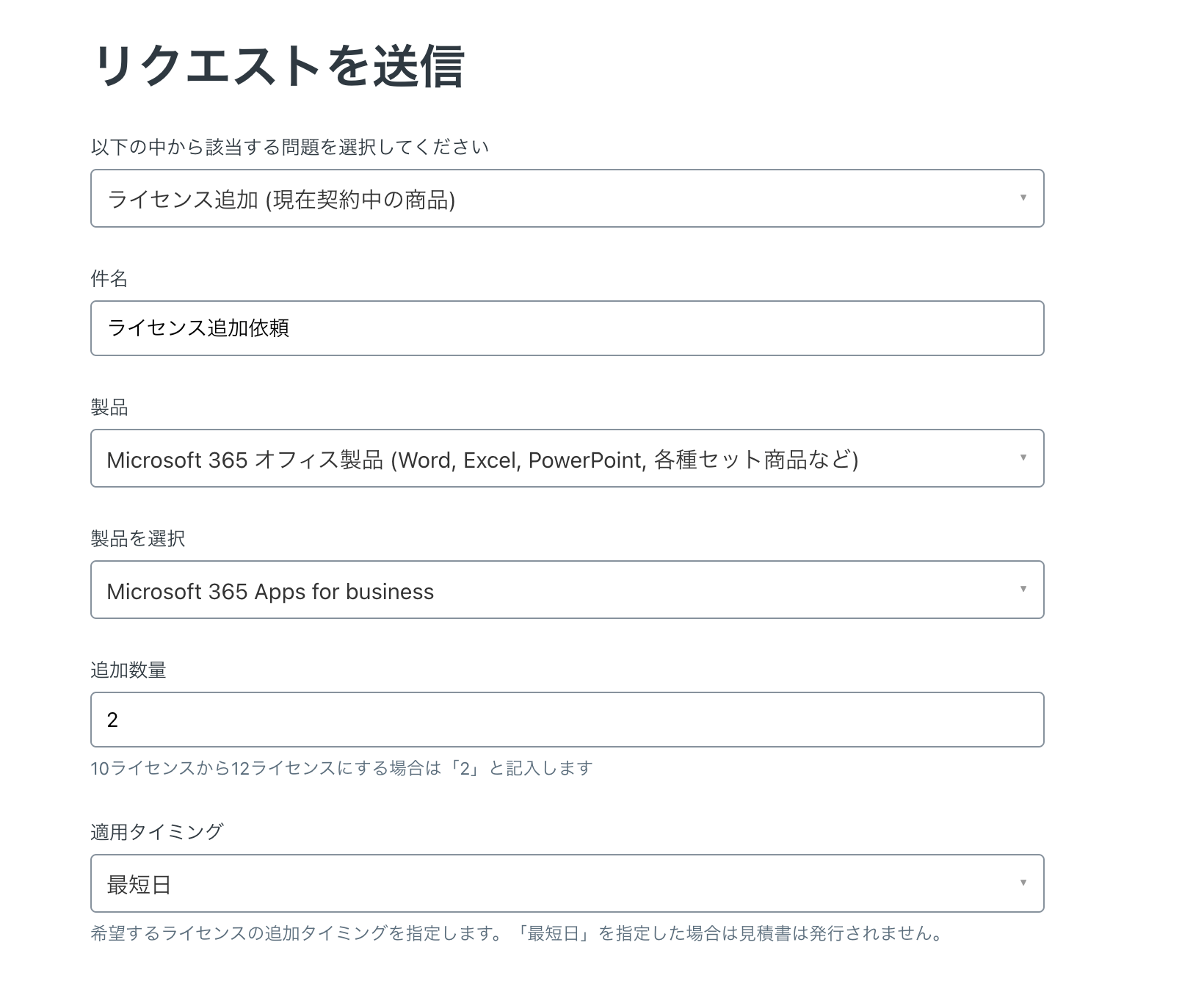Click the arrow on the 製品 dropdown
The image size is (1204, 981).
tap(1023, 457)
